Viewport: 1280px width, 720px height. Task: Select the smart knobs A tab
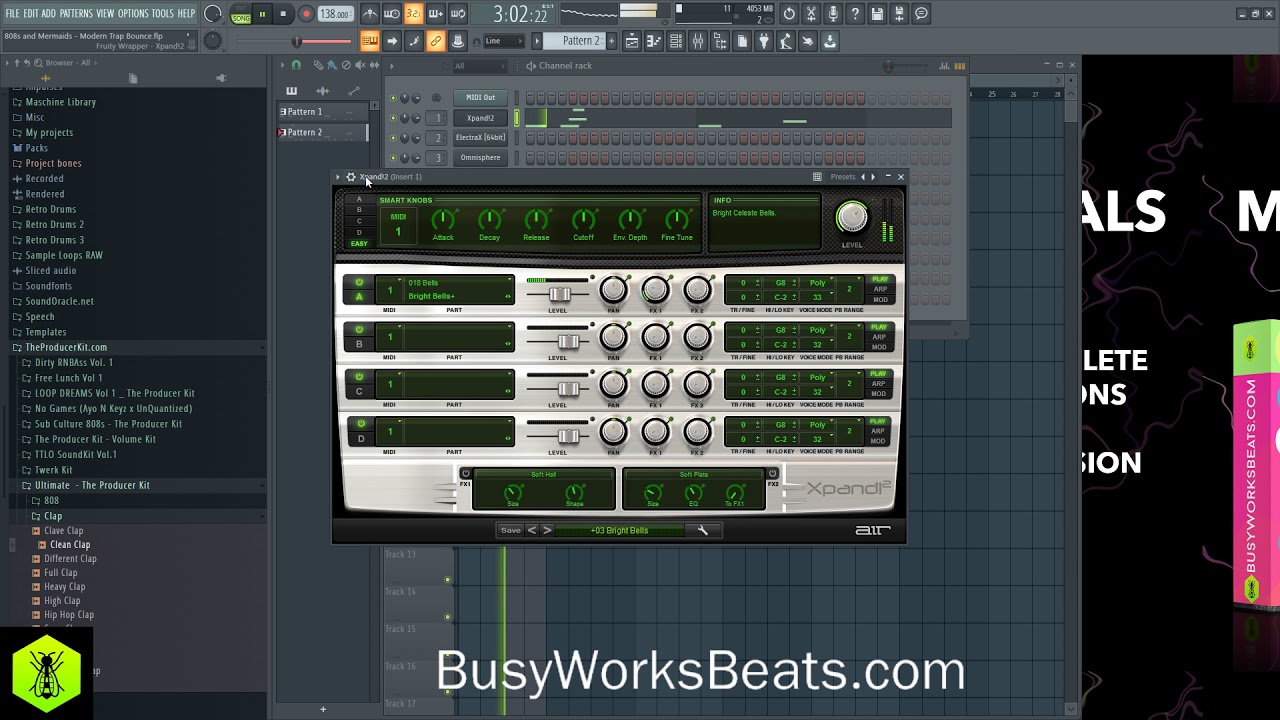[x=359, y=199]
